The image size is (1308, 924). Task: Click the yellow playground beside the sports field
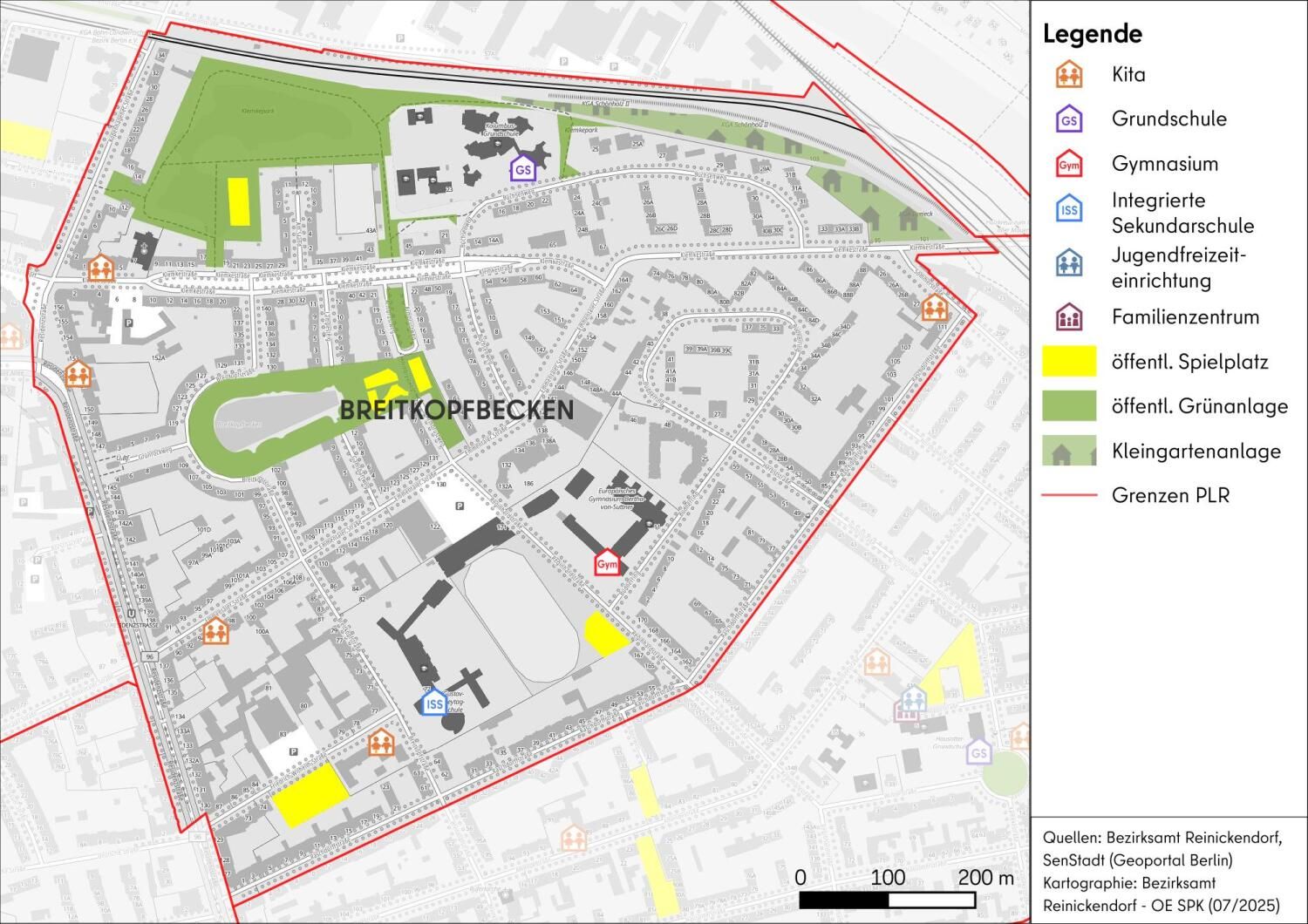coord(604,634)
